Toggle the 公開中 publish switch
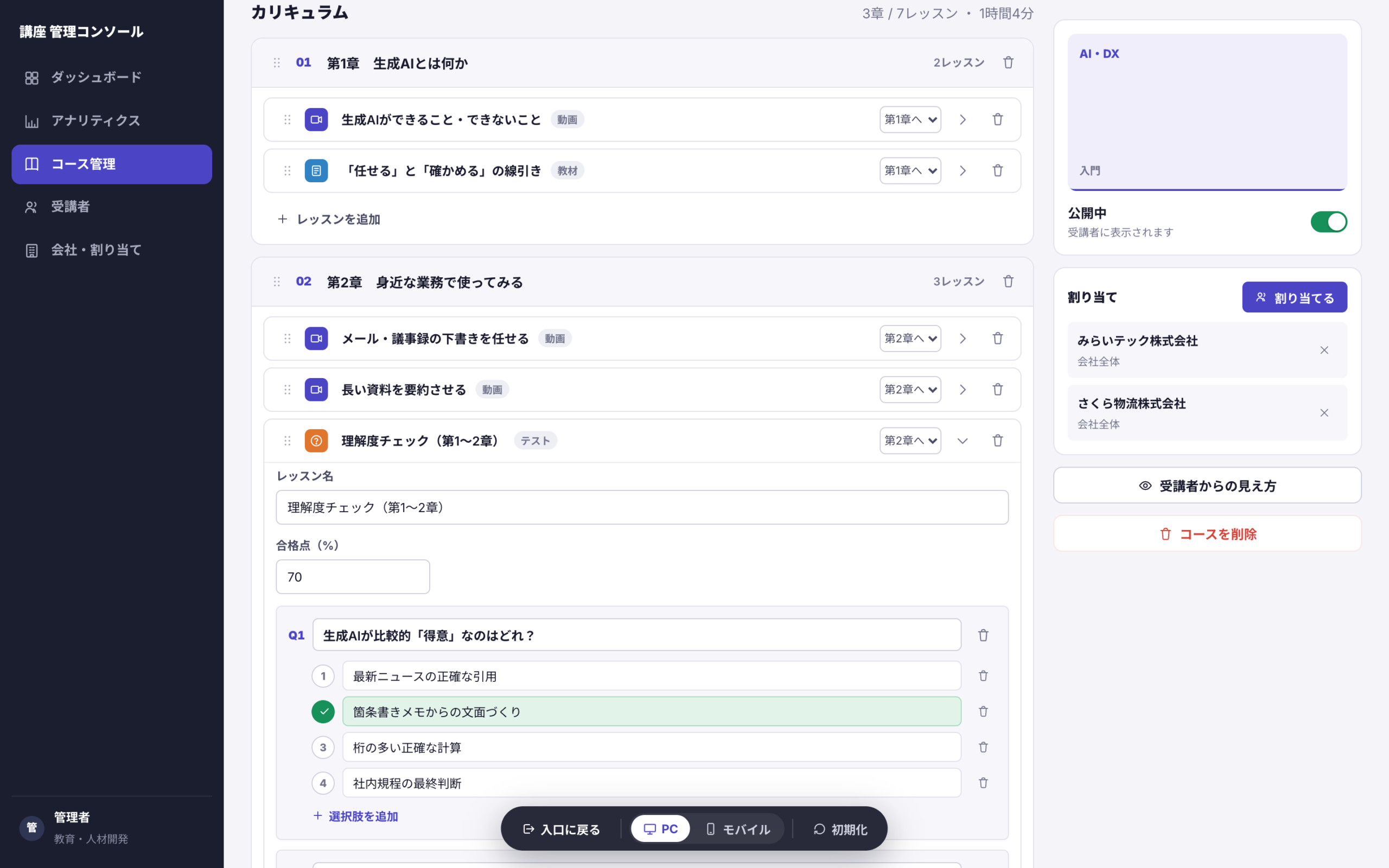 point(1328,221)
